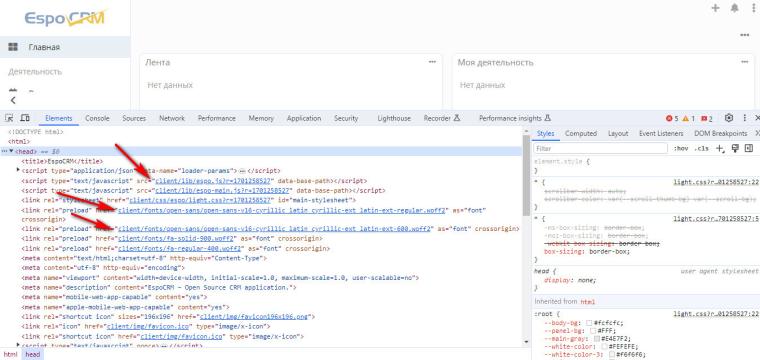The image size is (760, 360).
Task: Toggle the :hov element state button
Action: pyautogui.click(x=681, y=149)
